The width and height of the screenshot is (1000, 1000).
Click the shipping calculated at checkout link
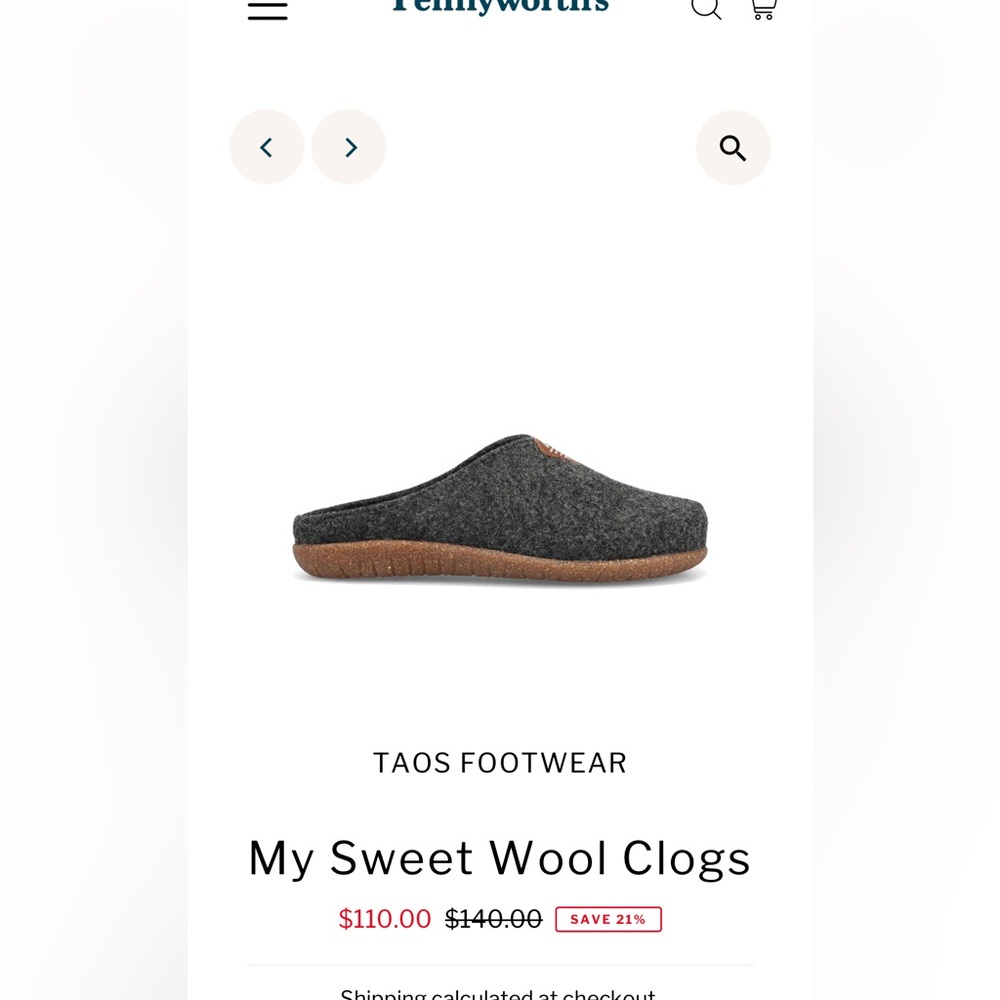pos(497,992)
